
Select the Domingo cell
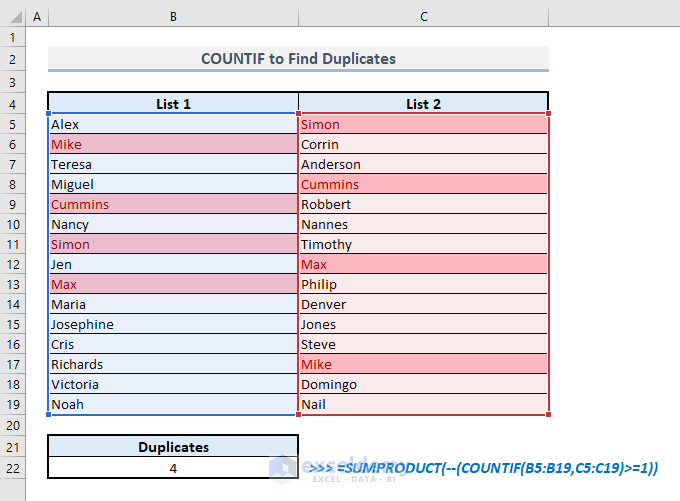tap(423, 385)
